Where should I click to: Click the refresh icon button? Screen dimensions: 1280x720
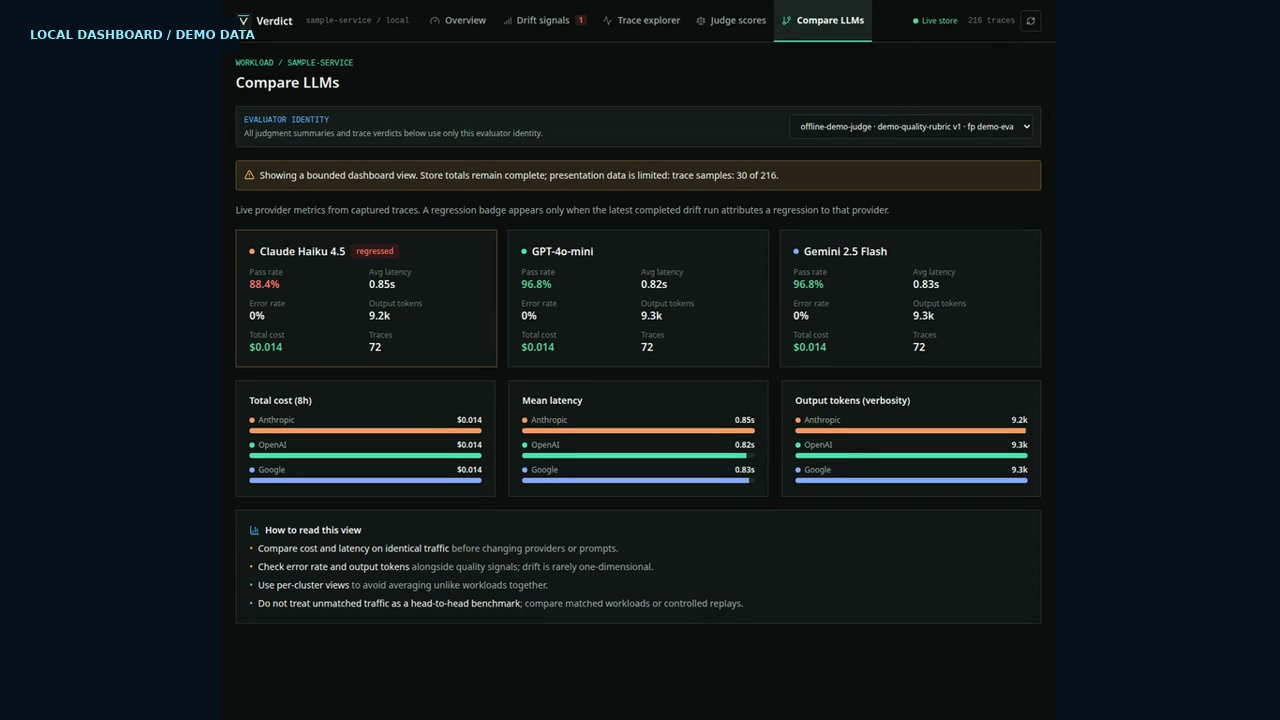point(1031,20)
